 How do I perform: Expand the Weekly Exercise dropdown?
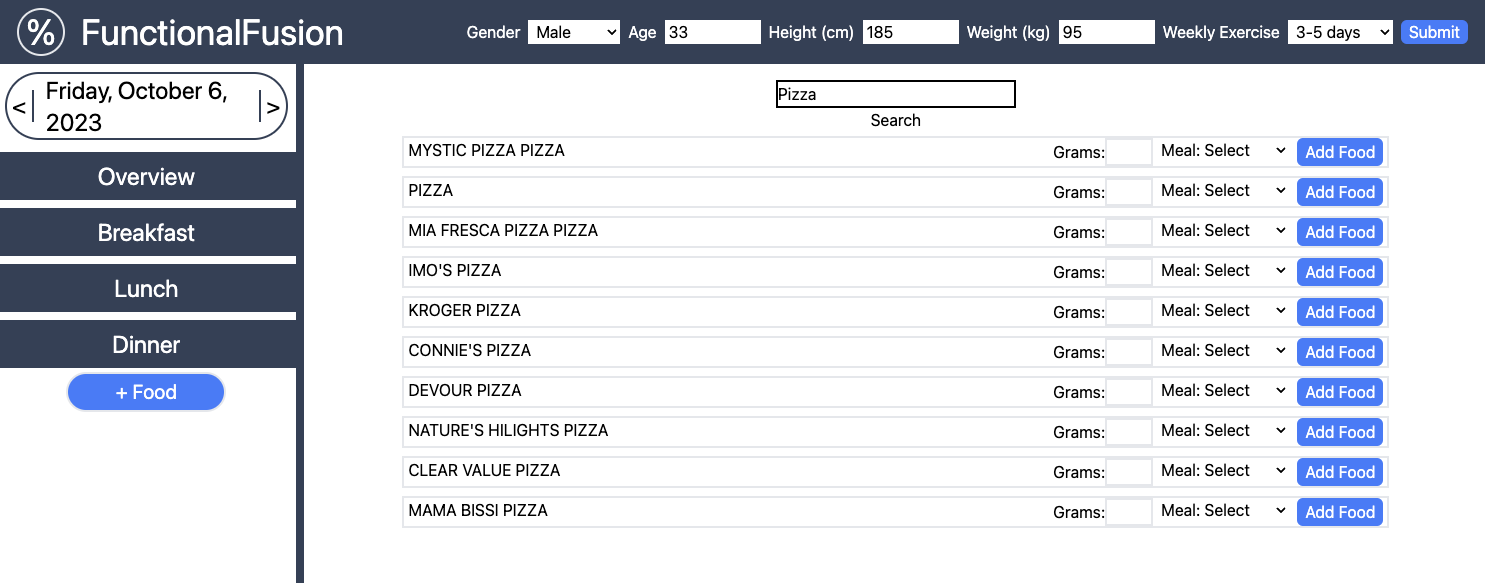[1340, 32]
